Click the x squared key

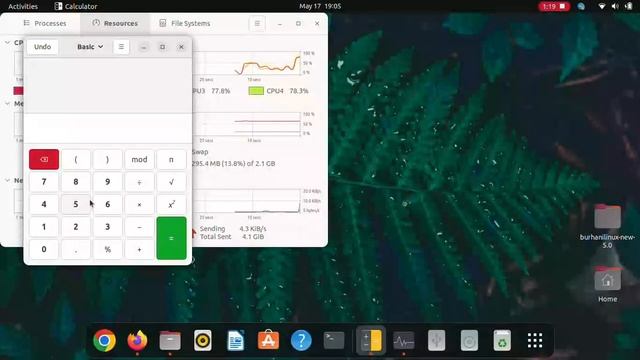tap(171, 204)
